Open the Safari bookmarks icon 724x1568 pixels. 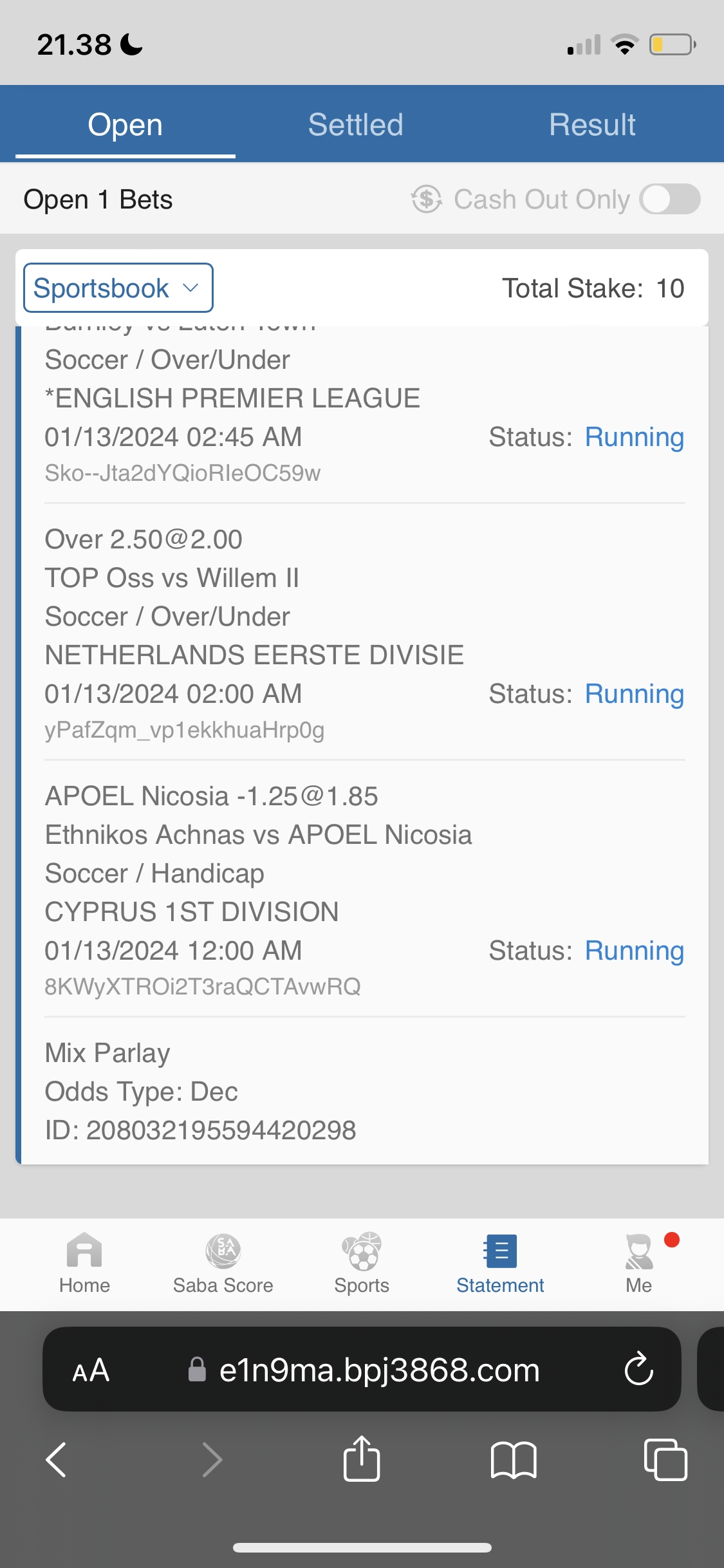(513, 1459)
